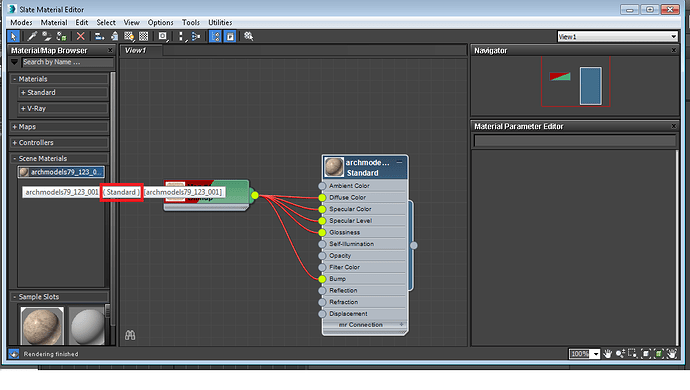Screen dimensions: 690x390
Task: Toggle Material/Map Browser panel button
Action: (x=215, y=37)
